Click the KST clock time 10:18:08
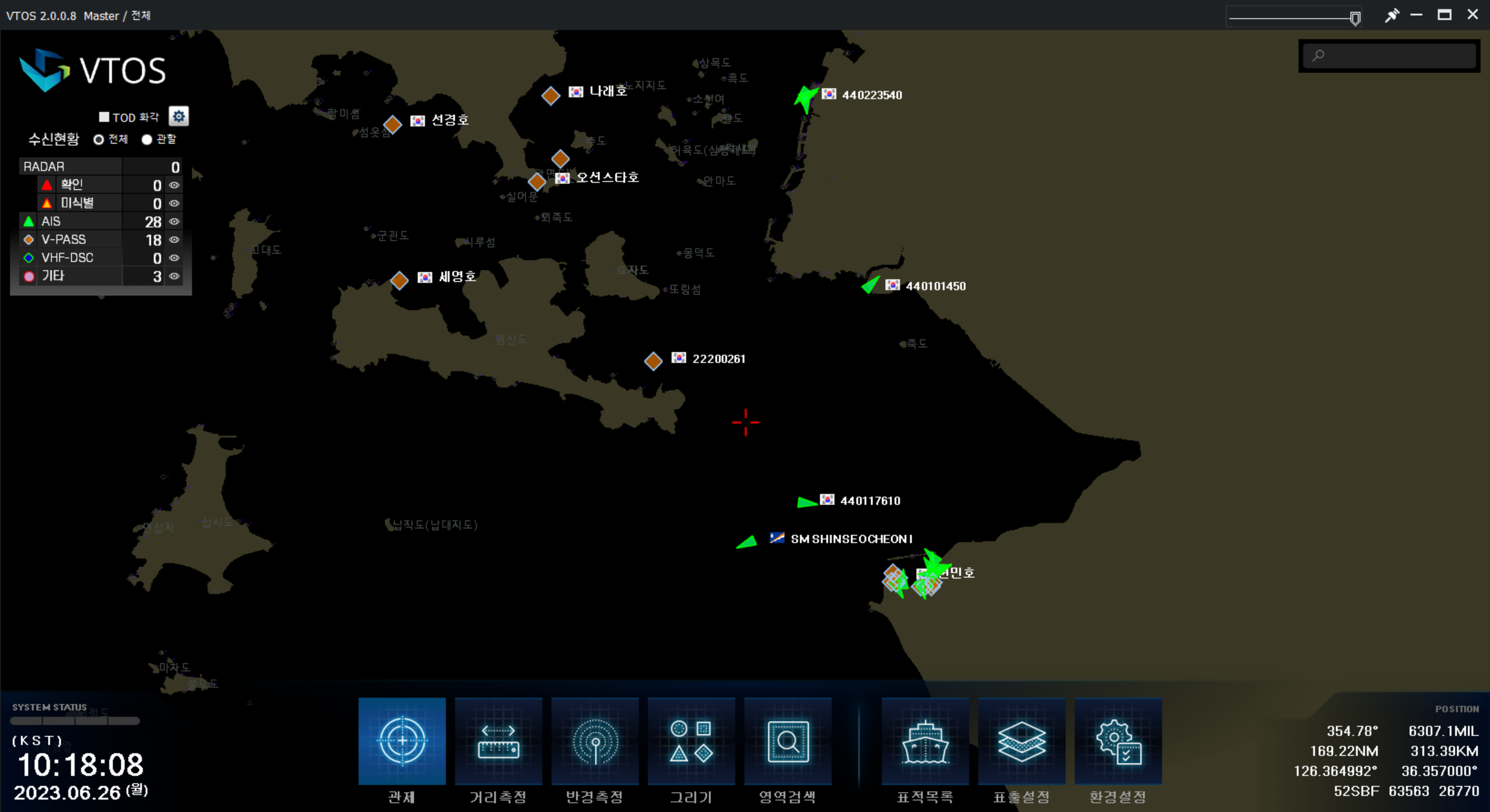 tap(81, 765)
